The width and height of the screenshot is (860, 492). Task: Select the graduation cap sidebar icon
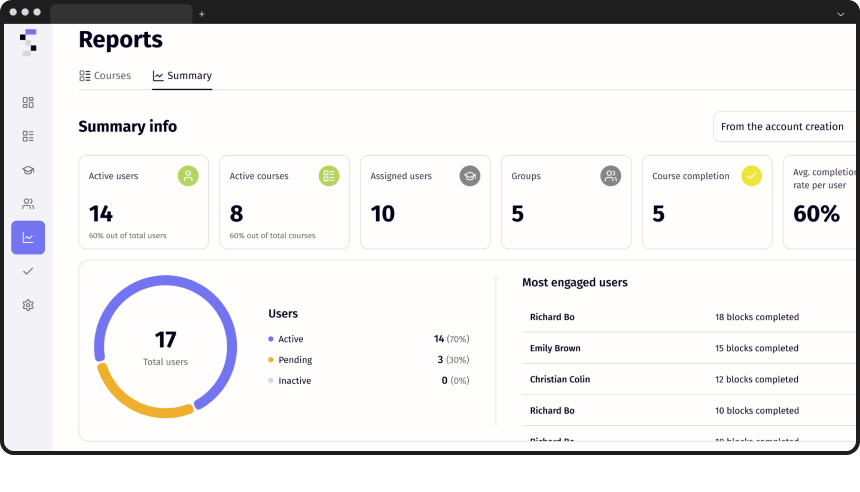point(28,170)
